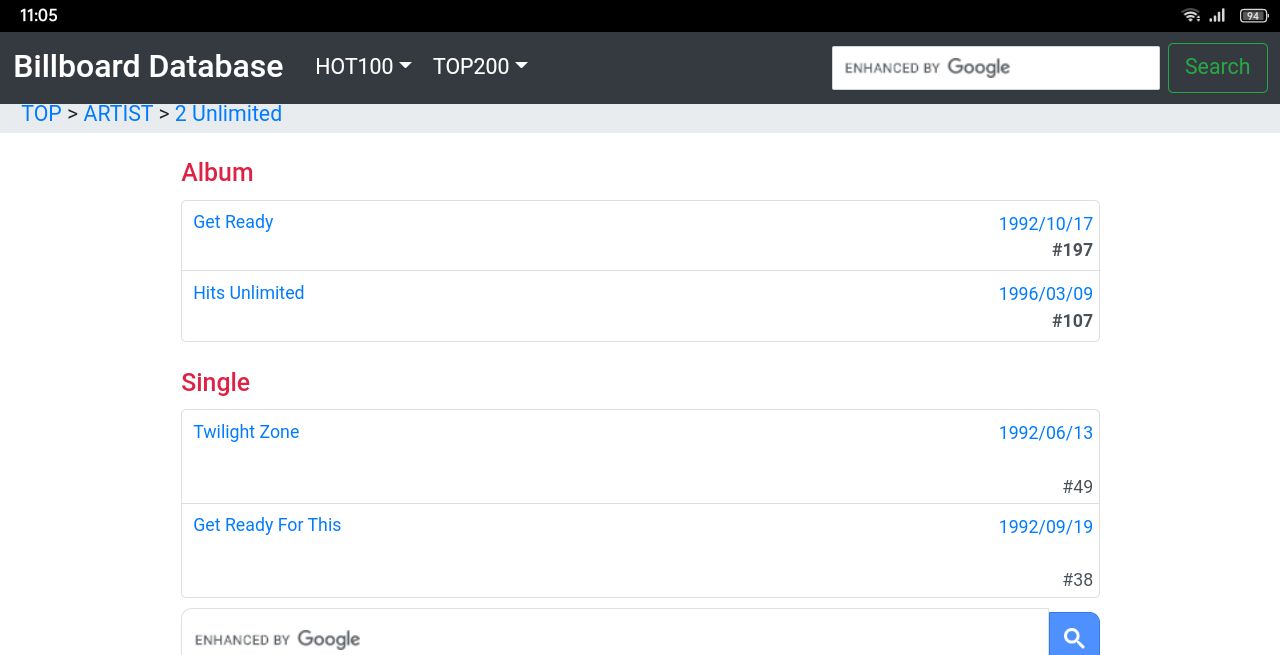The image size is (1280, 655).
Task: Open the Get Ready album link
Action: tap(233, 222)
